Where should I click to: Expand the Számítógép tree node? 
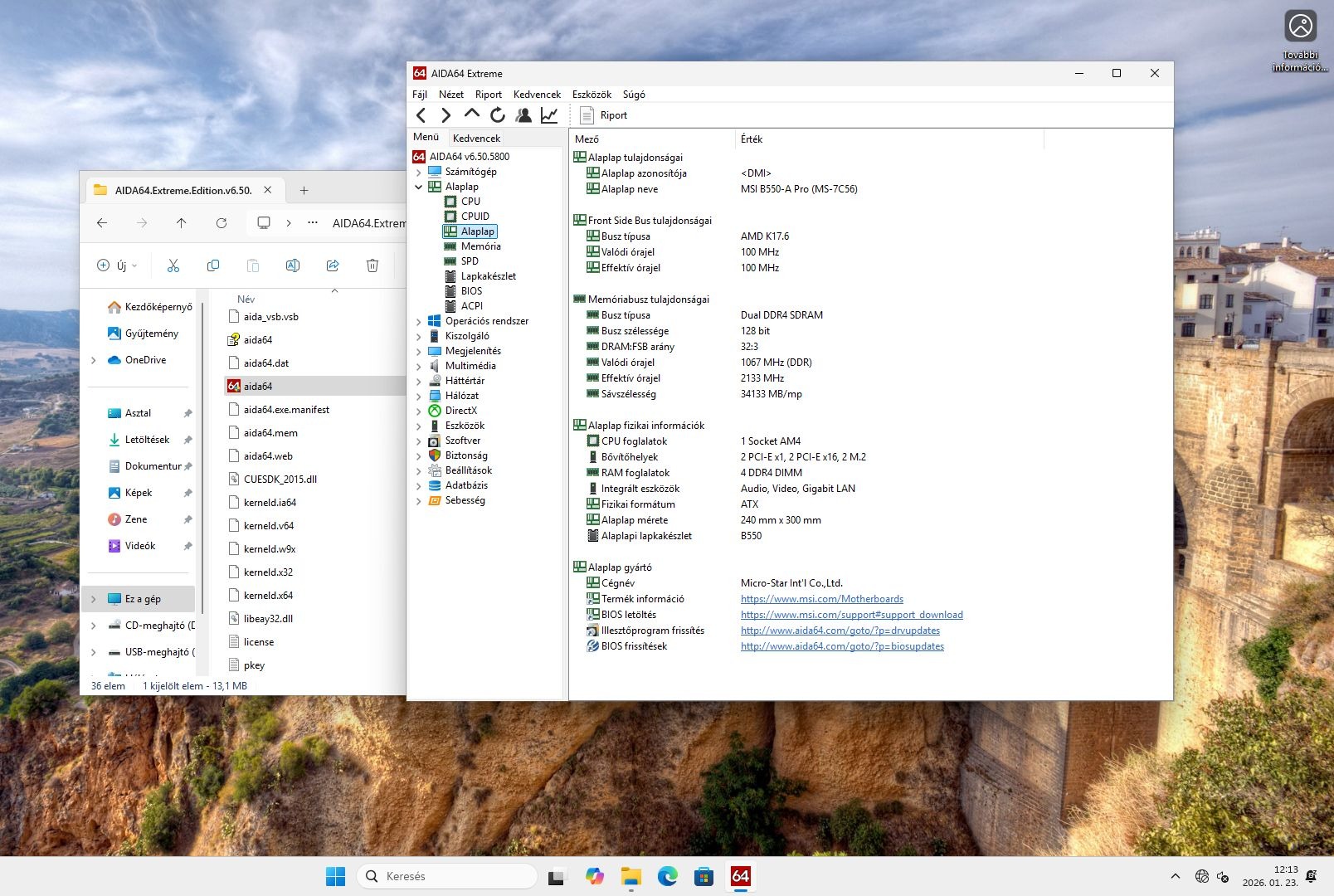419,172
